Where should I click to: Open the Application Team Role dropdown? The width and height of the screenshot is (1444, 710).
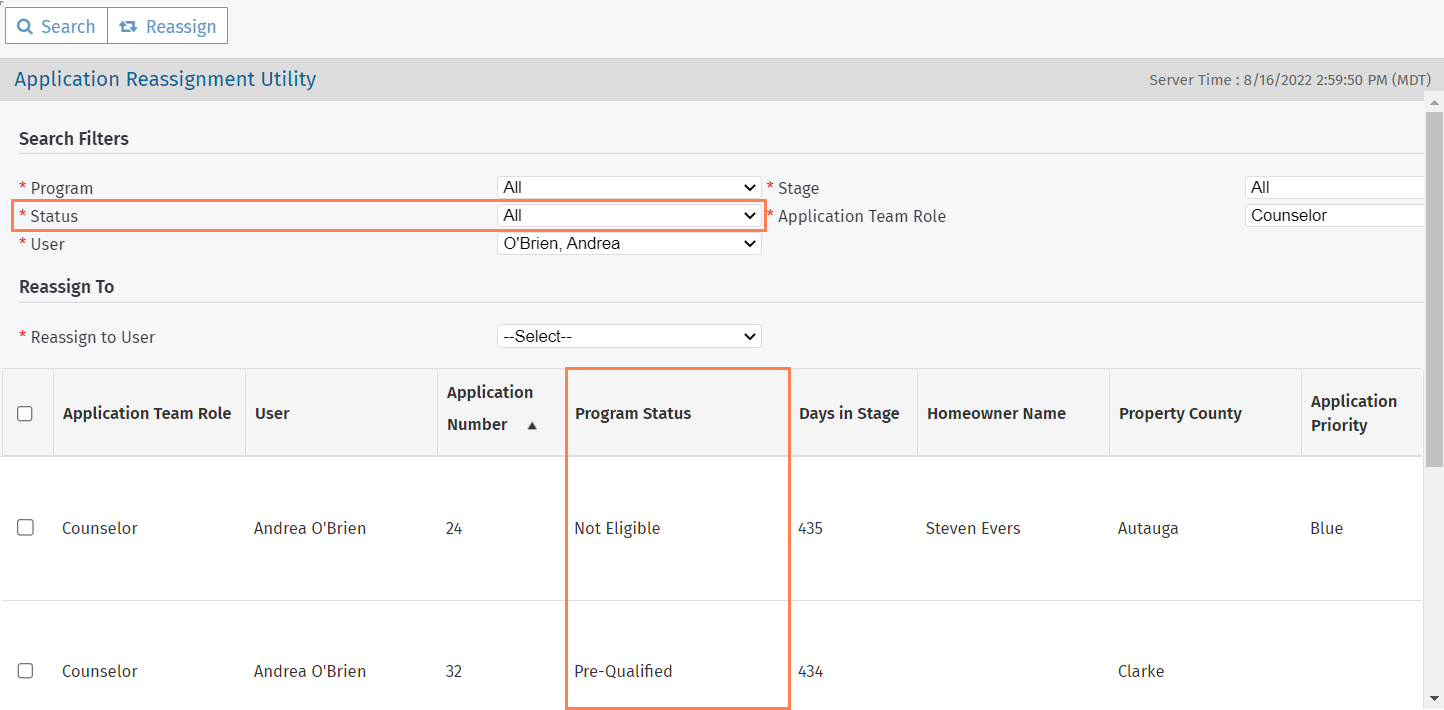coord(1333,215)
